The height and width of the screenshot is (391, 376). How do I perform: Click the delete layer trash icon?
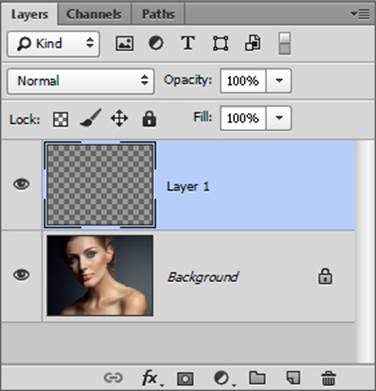(329, 378)
